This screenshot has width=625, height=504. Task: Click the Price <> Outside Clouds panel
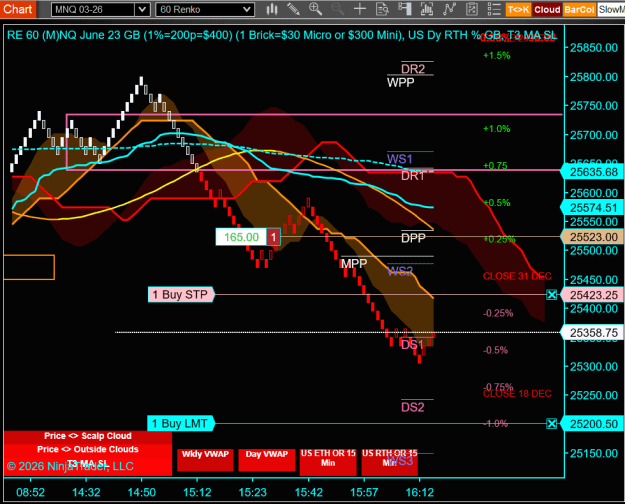[x=88, y=450]
